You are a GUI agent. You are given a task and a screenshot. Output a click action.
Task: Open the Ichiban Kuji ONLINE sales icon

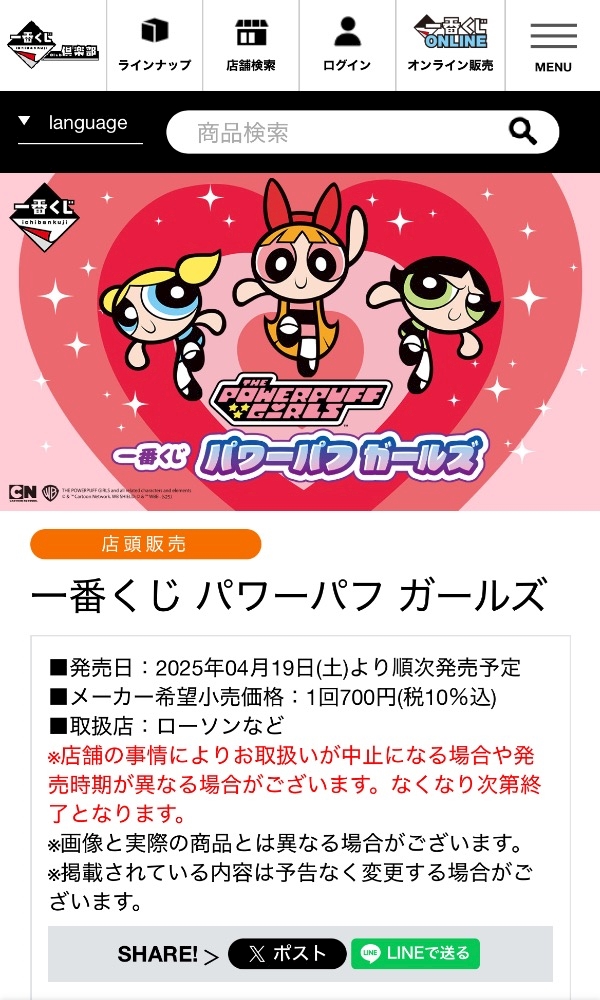450,32
